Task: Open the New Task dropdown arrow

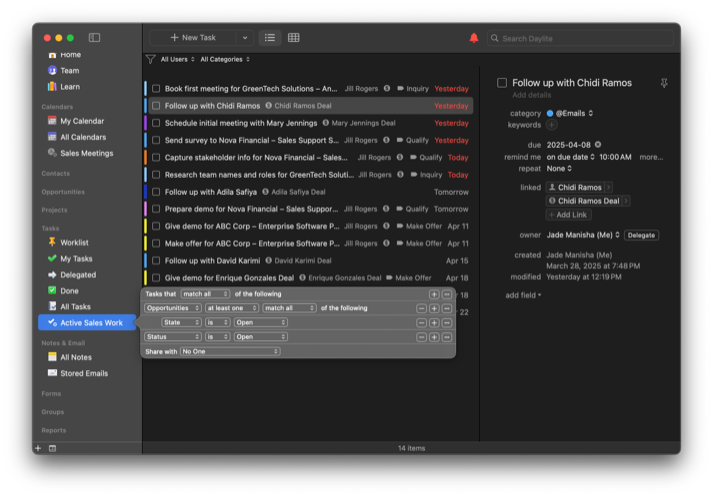Action: (x=245, y=38)
